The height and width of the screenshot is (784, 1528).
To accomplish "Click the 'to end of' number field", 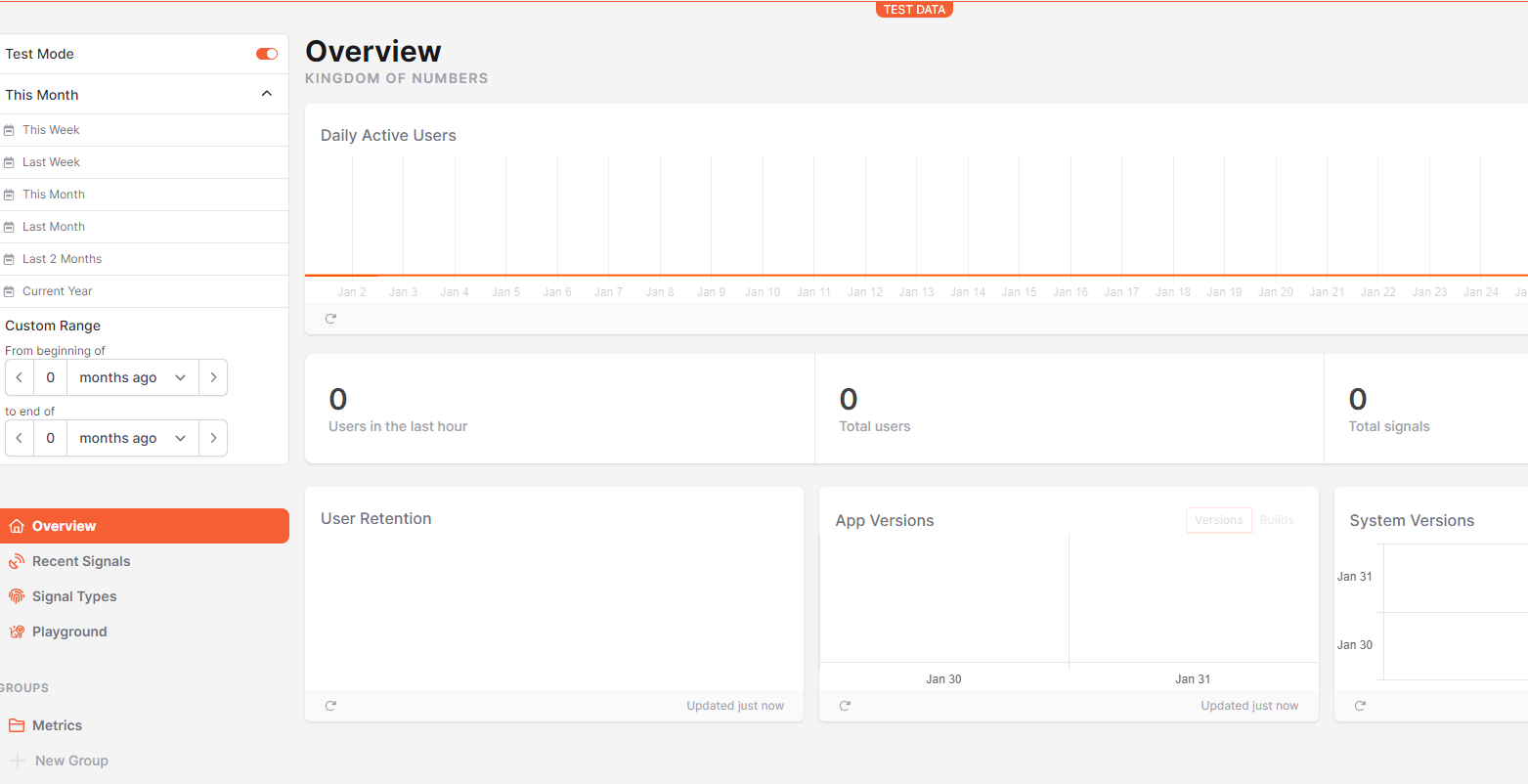I will (51, 438).
